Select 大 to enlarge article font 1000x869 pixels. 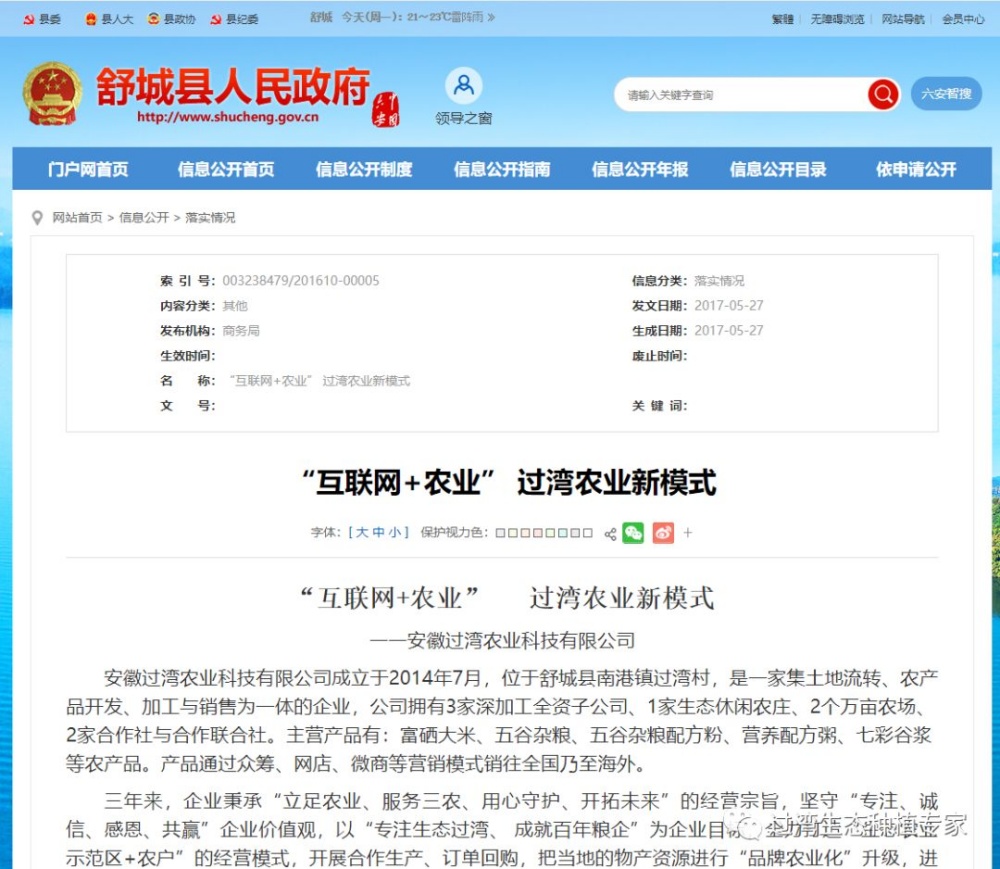pos(361,532)
